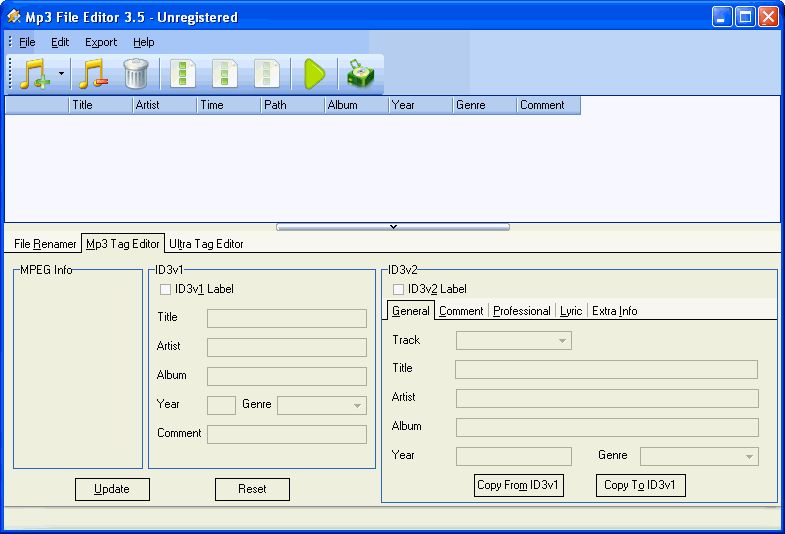Switch to the Ultra Tag Editor tab
Viewport: 785px width, 534px height.
coord(206,244)
